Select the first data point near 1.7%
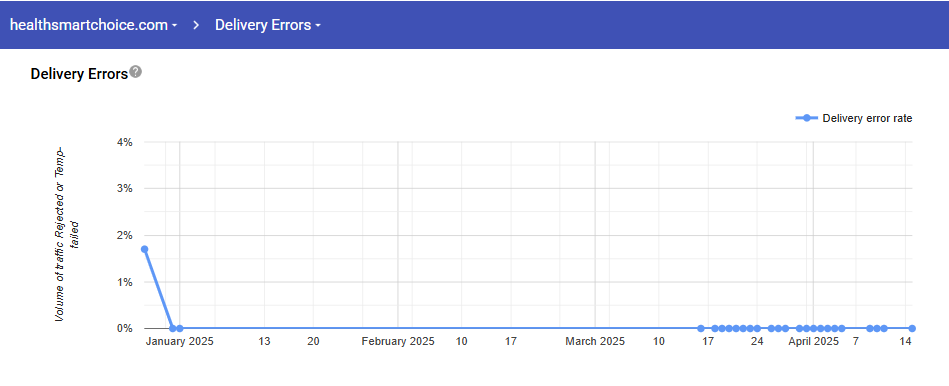This screenshot has width=949, height=386. pos(145,249)
